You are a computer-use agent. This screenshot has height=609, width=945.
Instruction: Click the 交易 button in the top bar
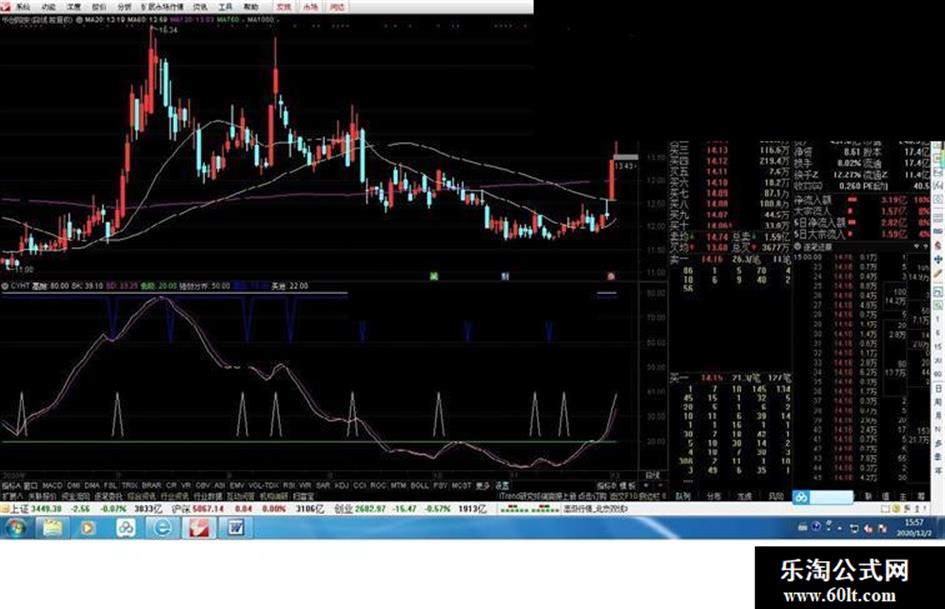(283, 7)
